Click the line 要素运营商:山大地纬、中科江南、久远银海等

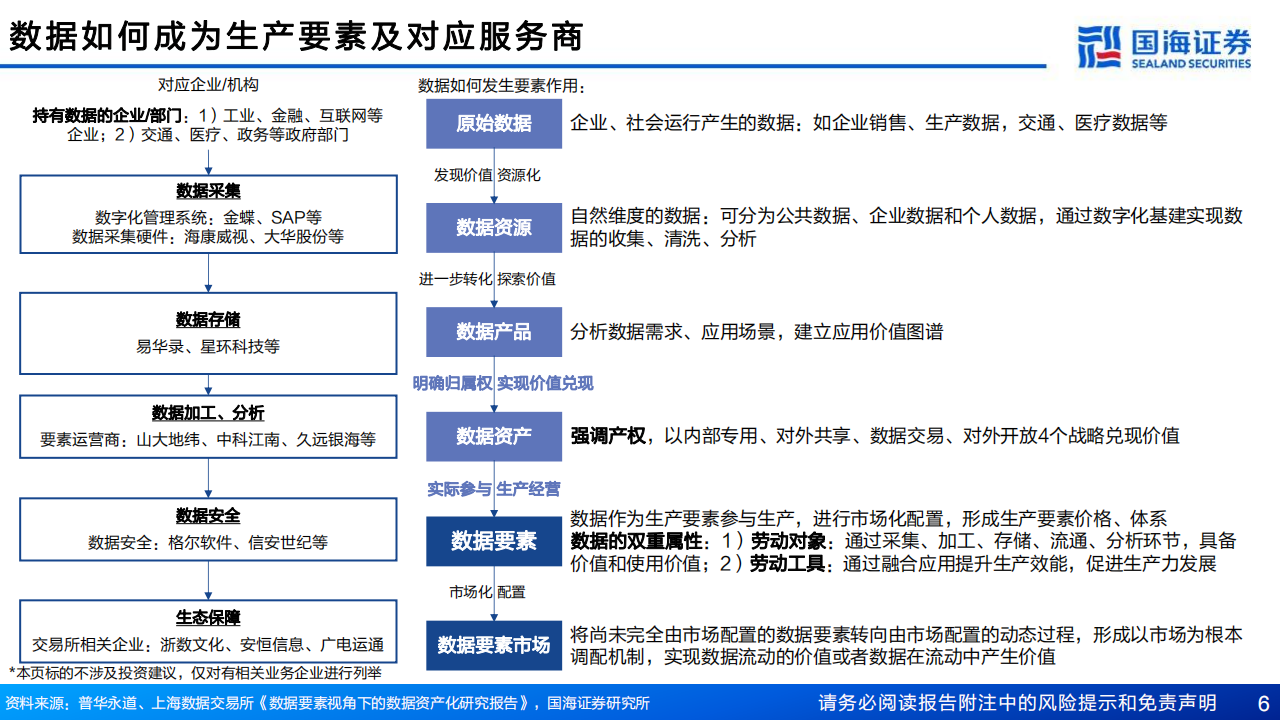coord(208,440)
